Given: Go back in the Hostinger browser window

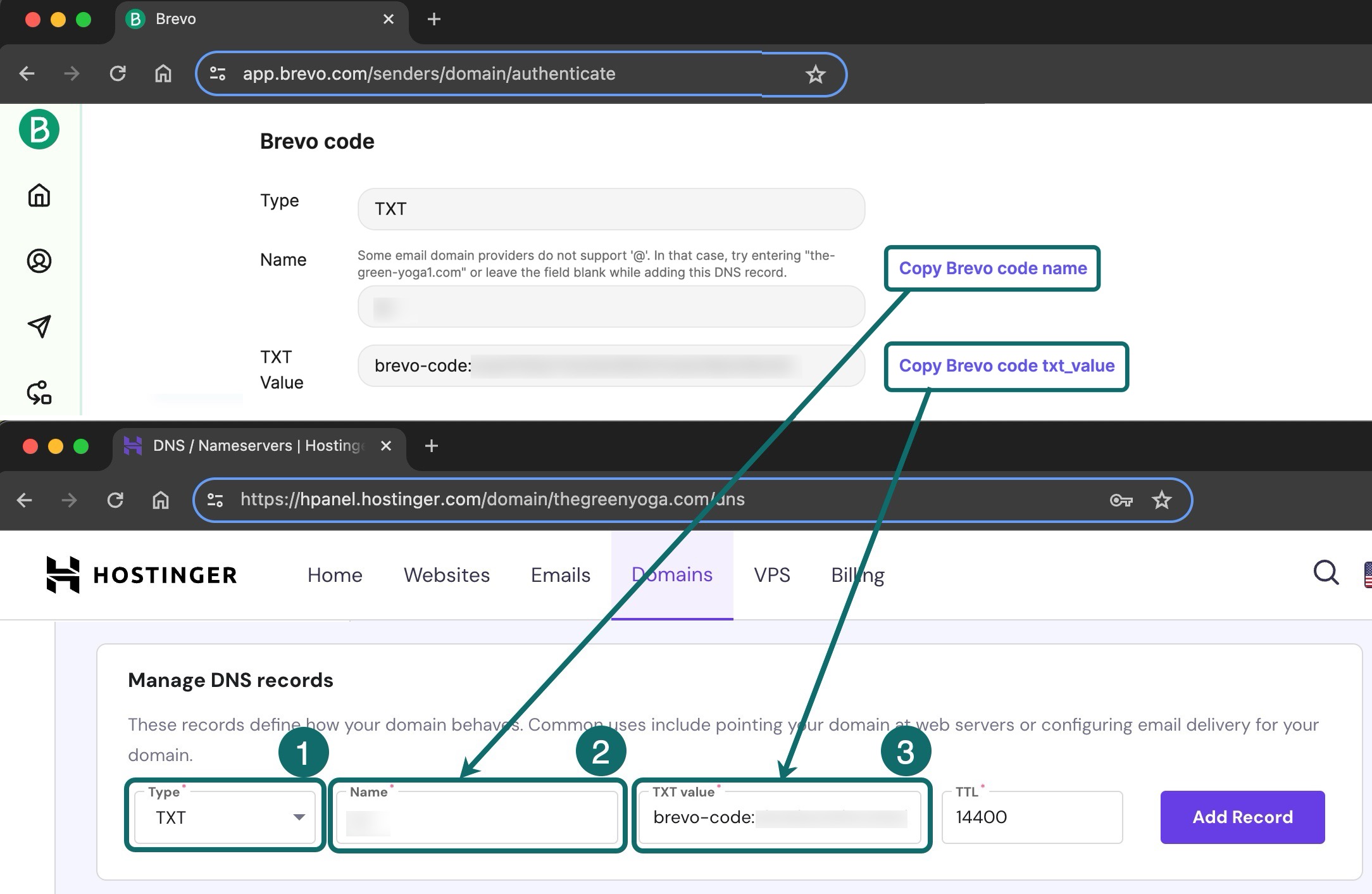Looking at the screenshot, I should click(x=24, y=500).
